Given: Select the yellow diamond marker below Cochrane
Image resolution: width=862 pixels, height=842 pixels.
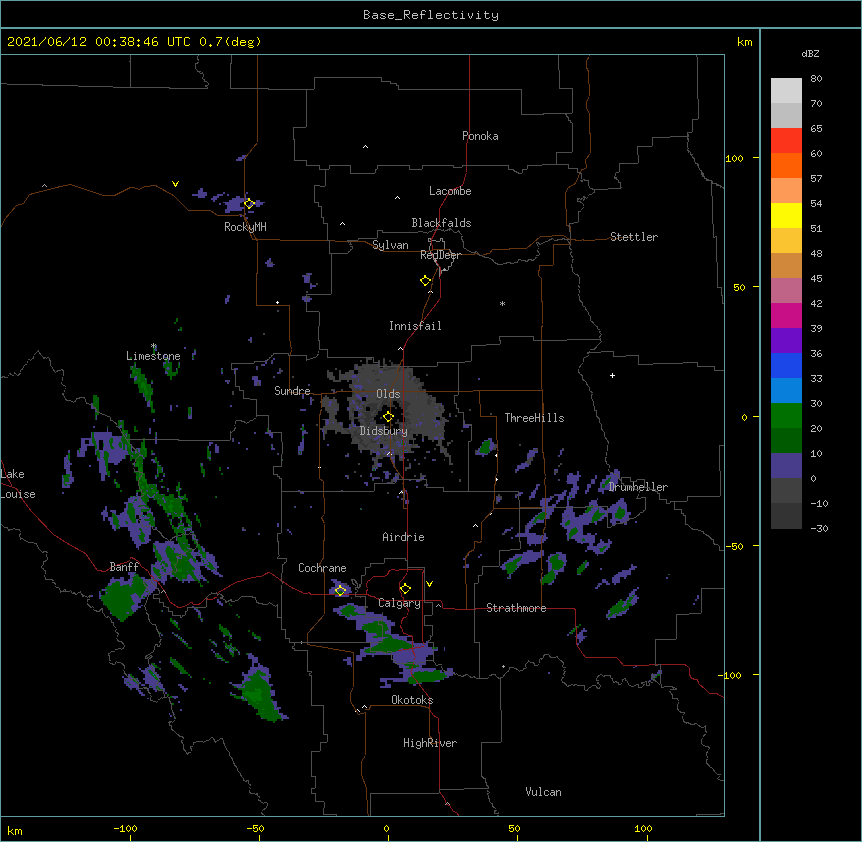Looking at the screenshot, I should [340, 590].
